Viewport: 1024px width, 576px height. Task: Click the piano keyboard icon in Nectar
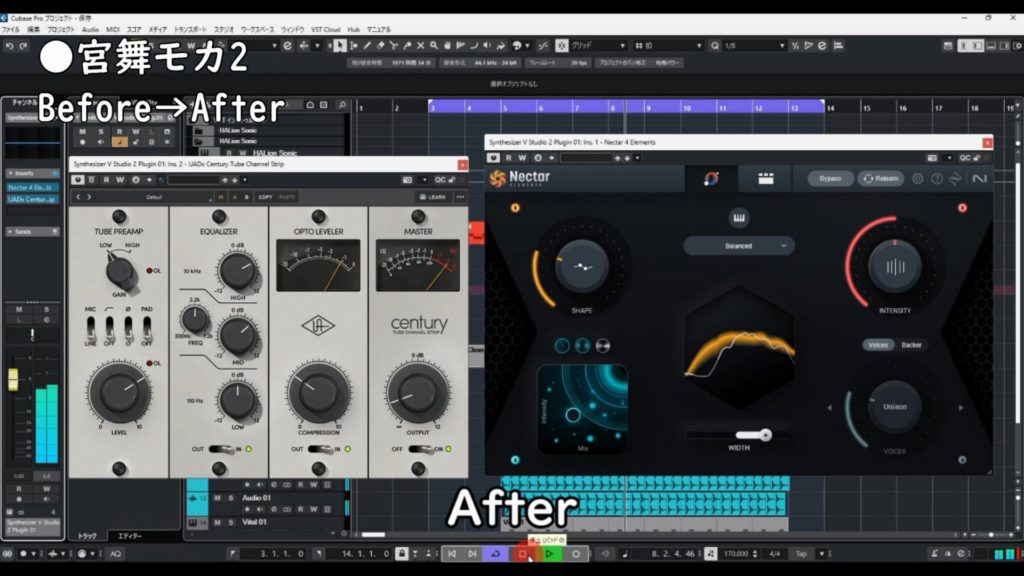pos(739,219)
